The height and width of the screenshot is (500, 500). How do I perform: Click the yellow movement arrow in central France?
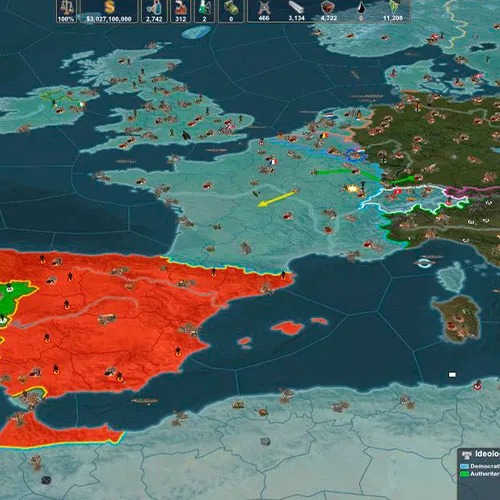tap(276, 199)
